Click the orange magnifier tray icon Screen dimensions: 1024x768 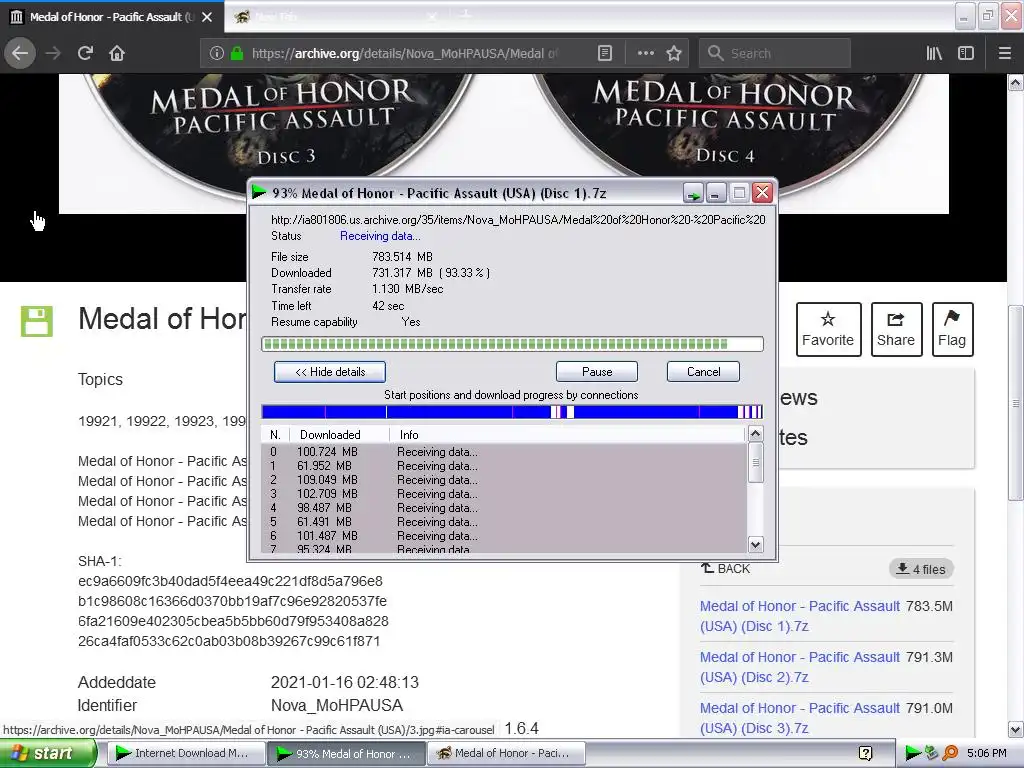click(x=950, y=753)
